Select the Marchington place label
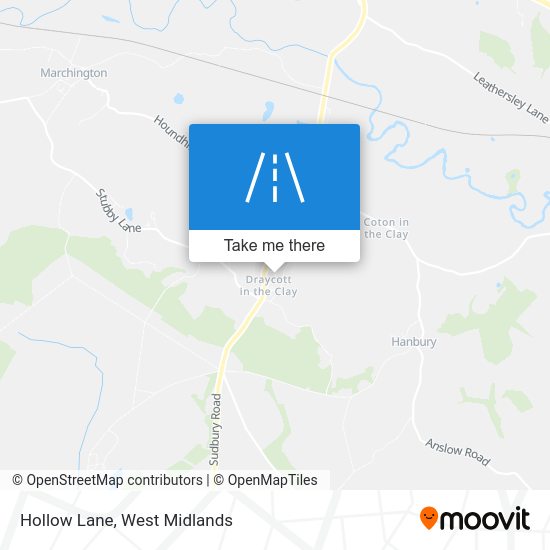550x550 pixels. (74, 73)
